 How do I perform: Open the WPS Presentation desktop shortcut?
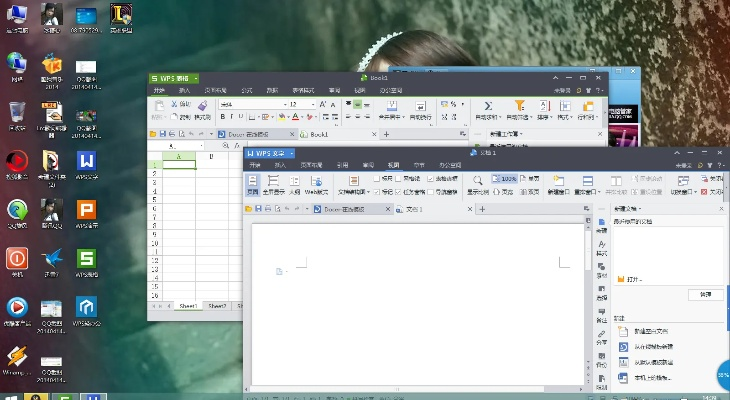pyautogui.click(x=87, y=214)
